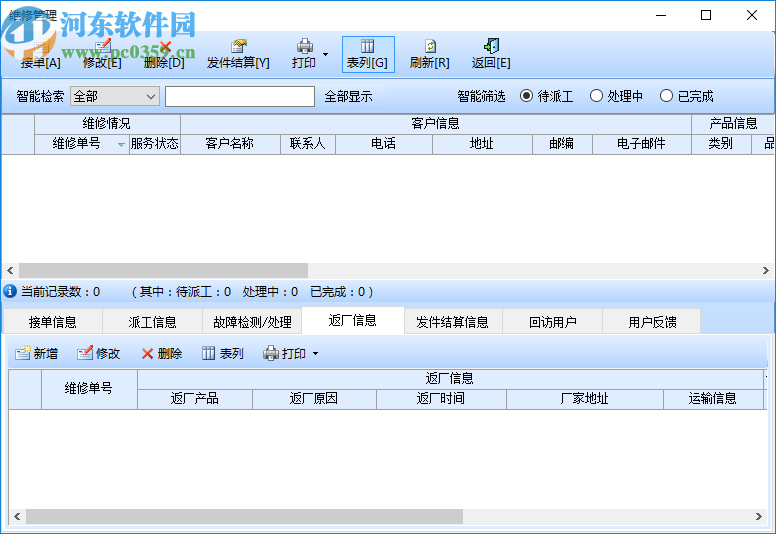Click the 返回[E] exit icon
Image resolution: width=776 pixels, height=534 pixels.
(491, 46)
